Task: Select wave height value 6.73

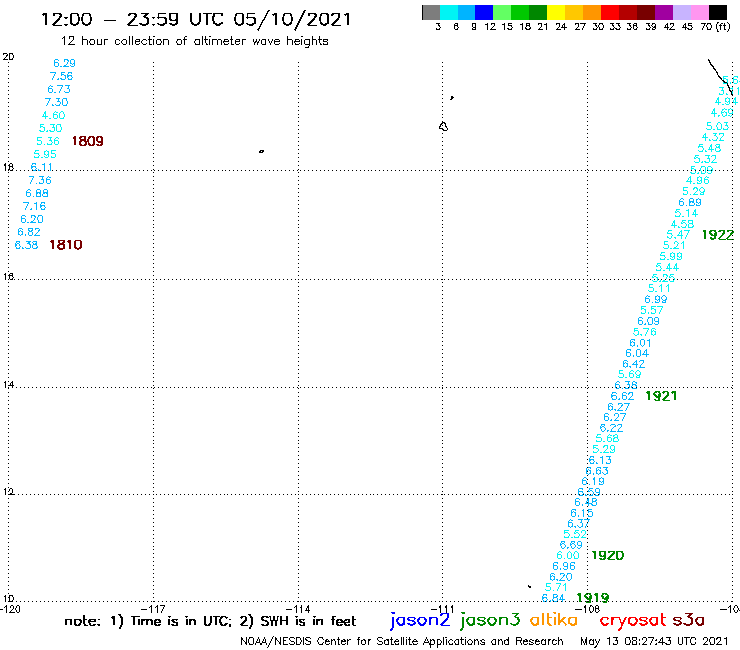Action: [x=59, y=89]
